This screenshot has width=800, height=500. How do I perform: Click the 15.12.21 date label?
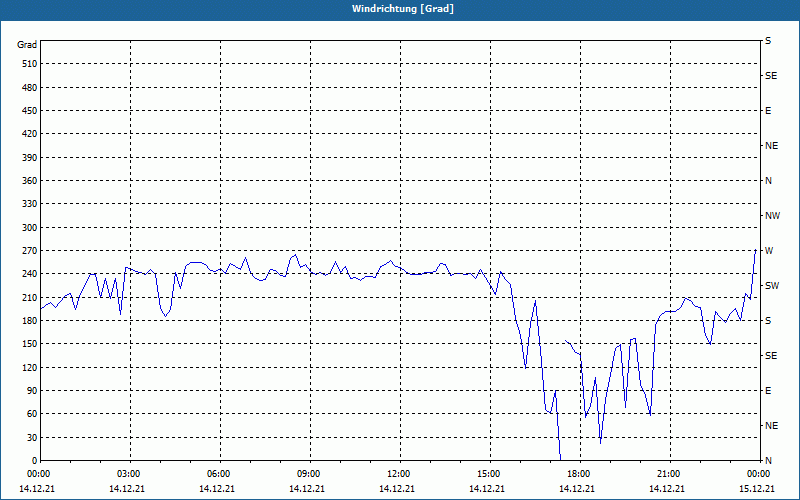pyautogui.click(x=757, y=488)
